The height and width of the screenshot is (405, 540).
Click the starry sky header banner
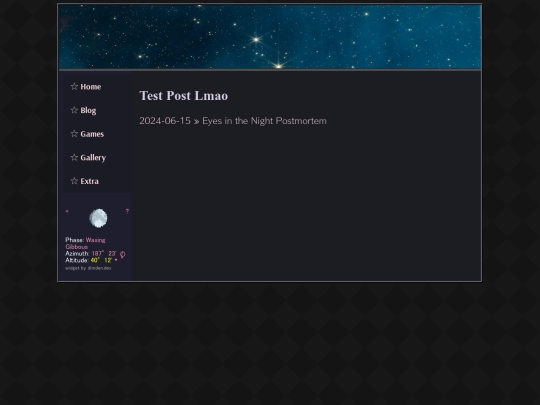pyautogui.click(x=270, y=37)
